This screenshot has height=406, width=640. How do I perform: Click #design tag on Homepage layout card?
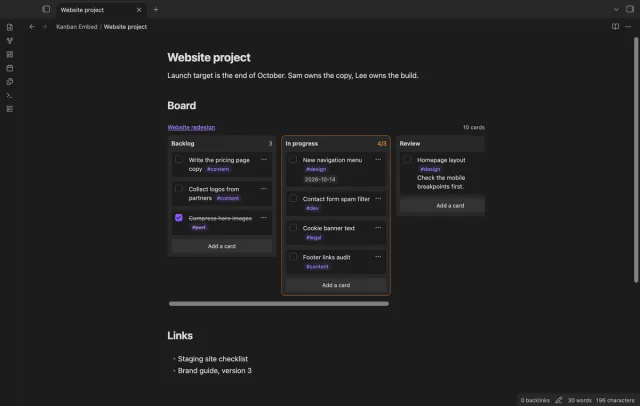tap(430, 169)
